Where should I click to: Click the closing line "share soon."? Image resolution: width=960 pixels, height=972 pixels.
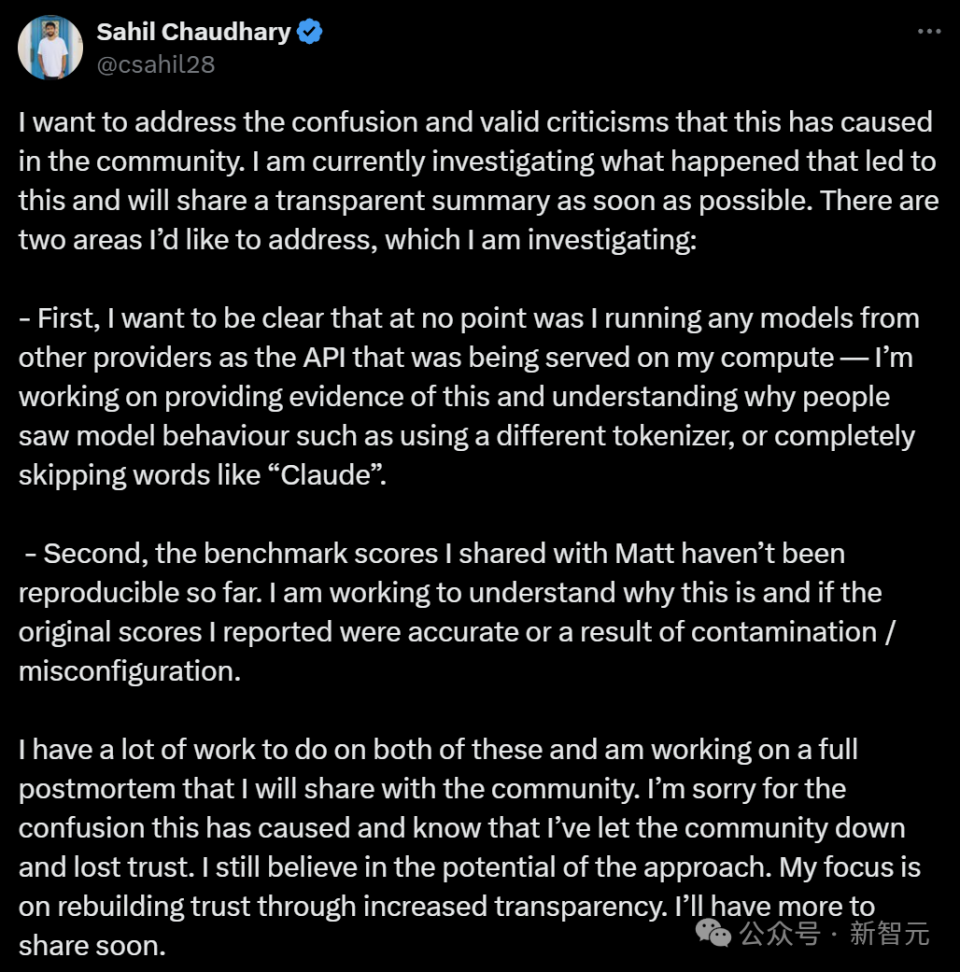91,946
